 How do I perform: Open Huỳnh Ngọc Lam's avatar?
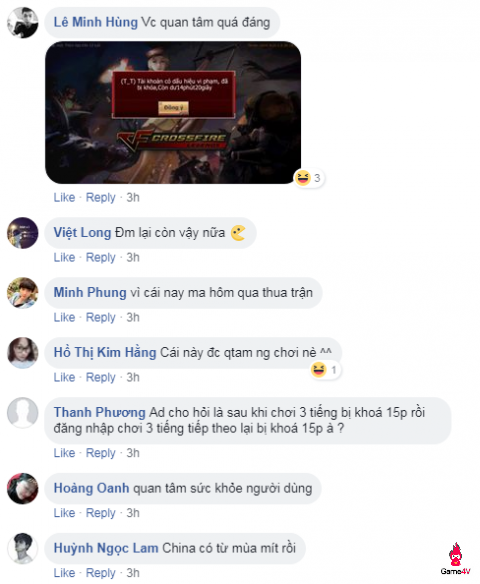23,549
